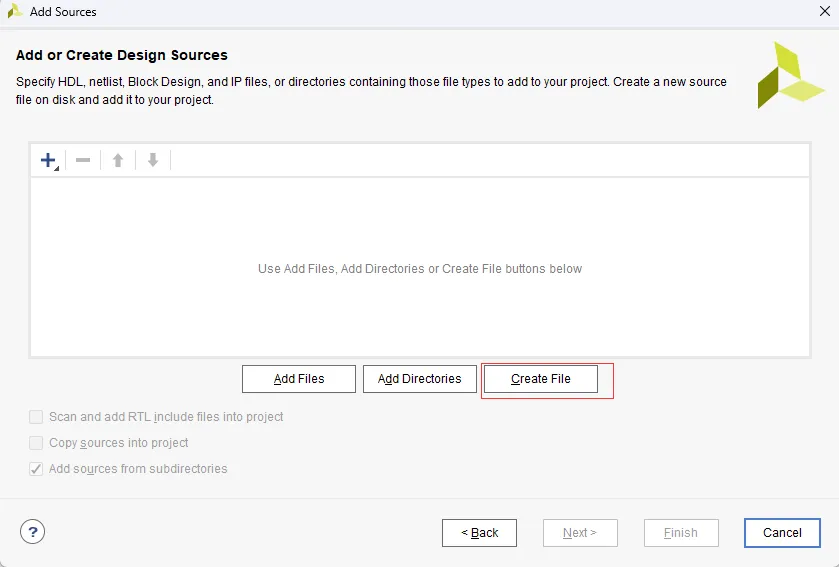Uncheck Add sources from subdirectories

click(x=36, y=469)
